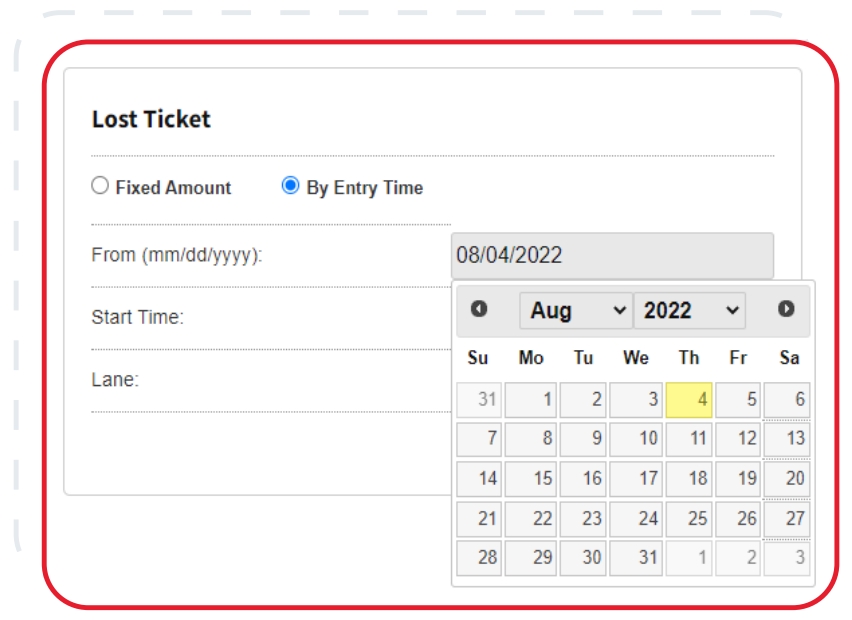This screenshot has height=620, width=852.
Task: Open the 2022 year dropdown
Action: 690,311
